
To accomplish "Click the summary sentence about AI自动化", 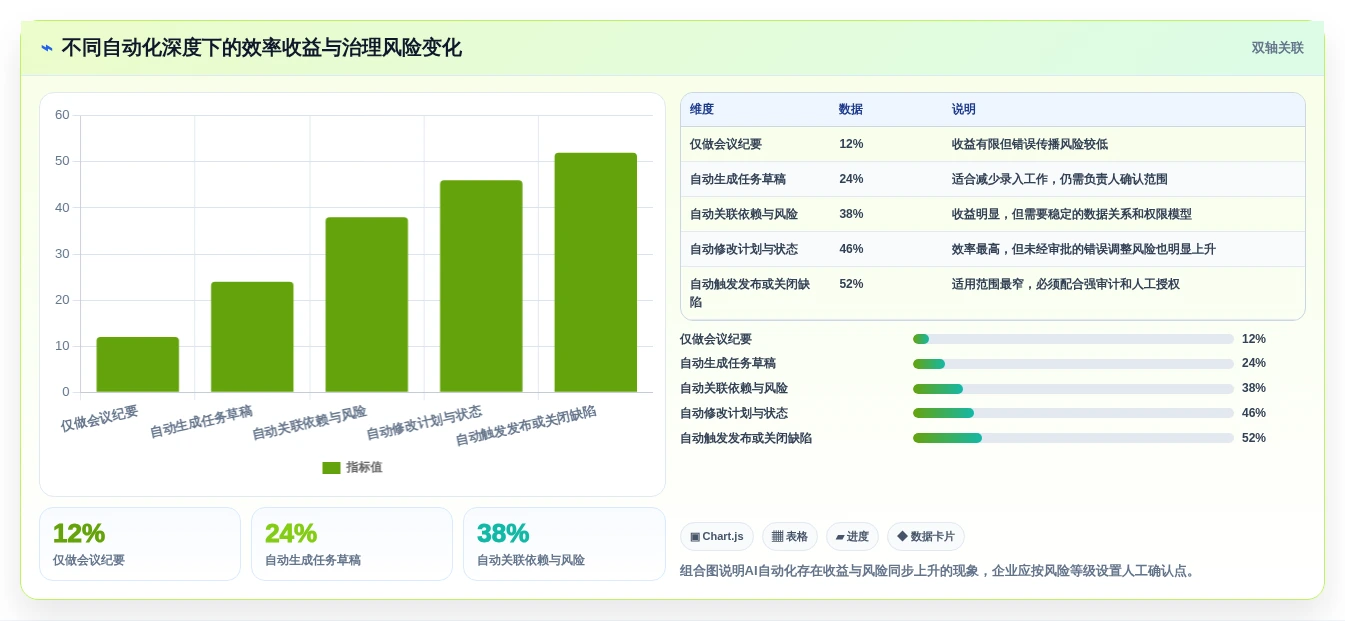I will point(939,571).
